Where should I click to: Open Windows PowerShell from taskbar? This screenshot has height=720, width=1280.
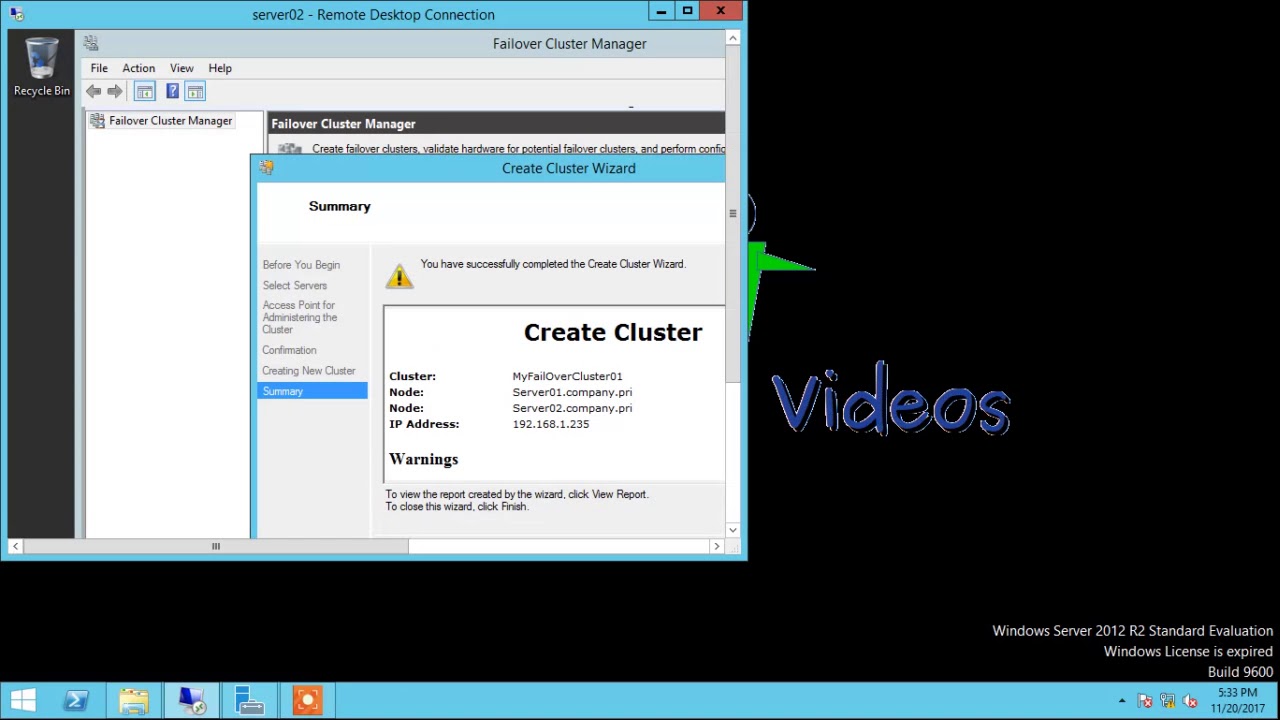[76, 701]
